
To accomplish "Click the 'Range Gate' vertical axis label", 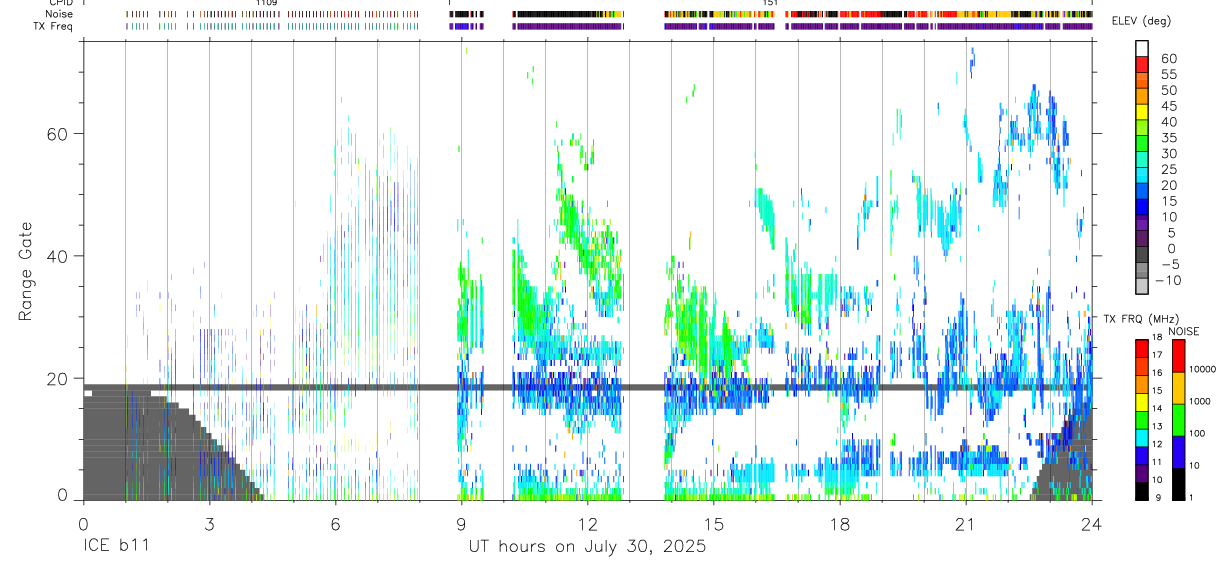I will point(24,271).
